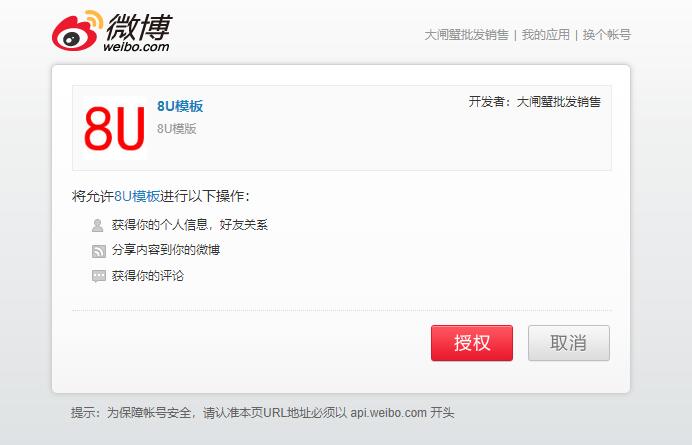The width and height of the screenshot is (692, 445).
Task: Select permission 分享内容到你的微博
Action: click(166, 250)
